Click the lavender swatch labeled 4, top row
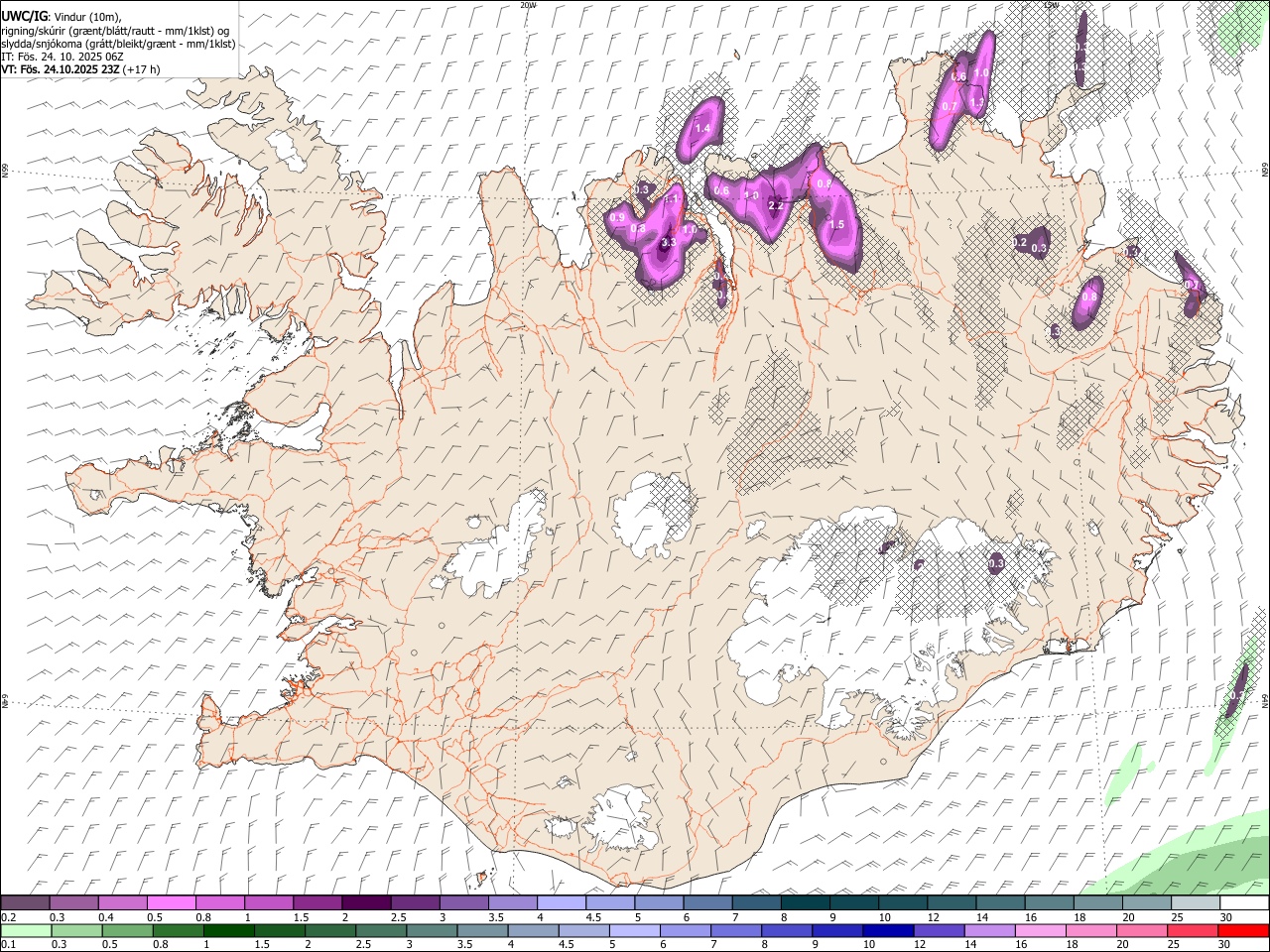 coord(562,903)
